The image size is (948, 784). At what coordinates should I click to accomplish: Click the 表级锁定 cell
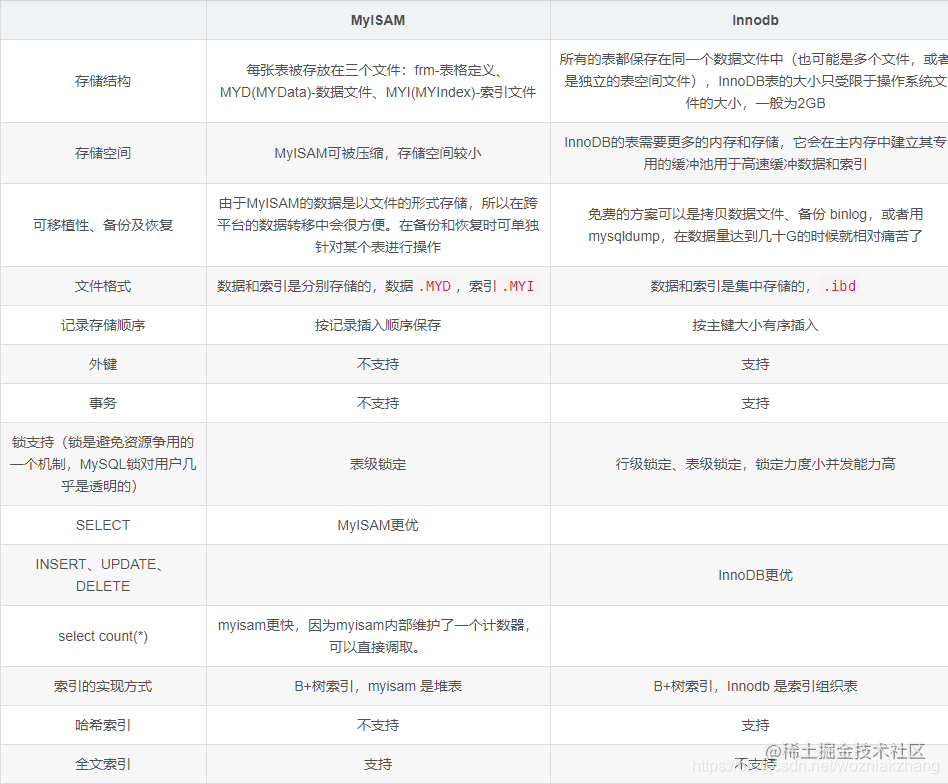pos(378,464)
